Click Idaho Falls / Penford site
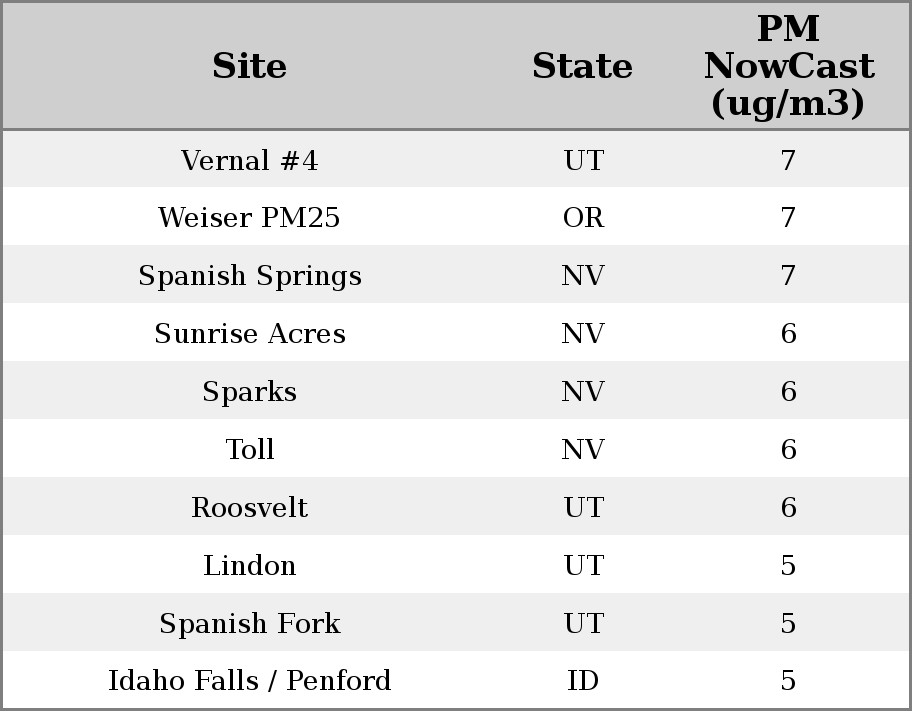Viewport: 912px width, 711px height. (249, 681)
